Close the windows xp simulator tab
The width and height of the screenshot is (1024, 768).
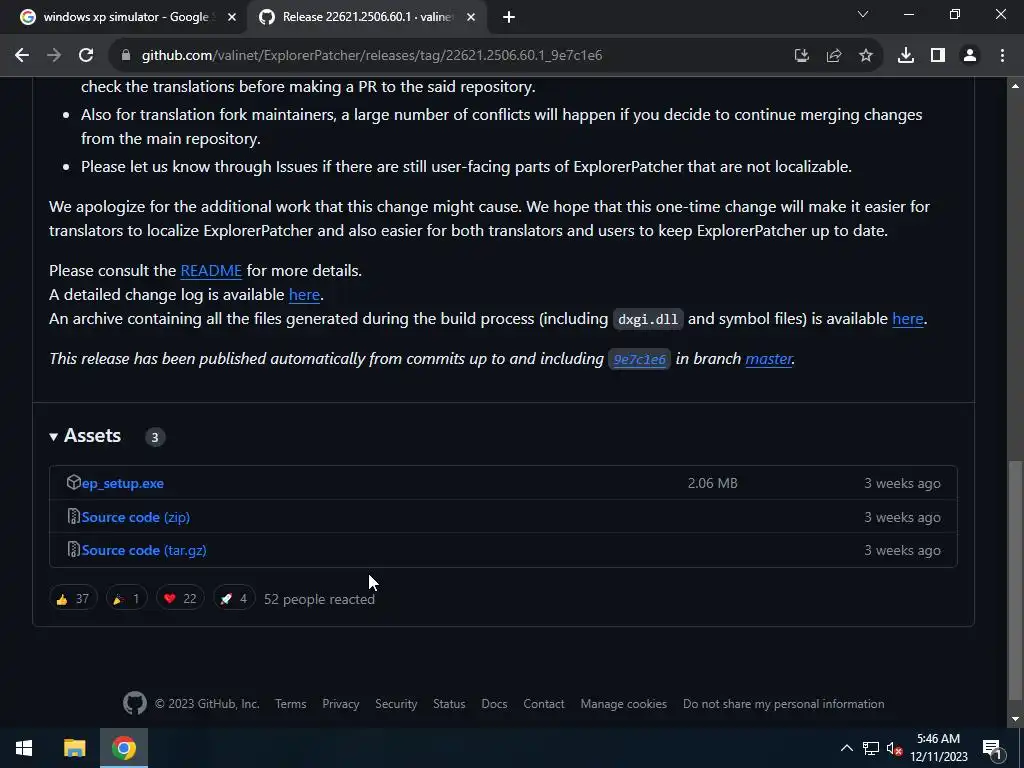point(232,17)
